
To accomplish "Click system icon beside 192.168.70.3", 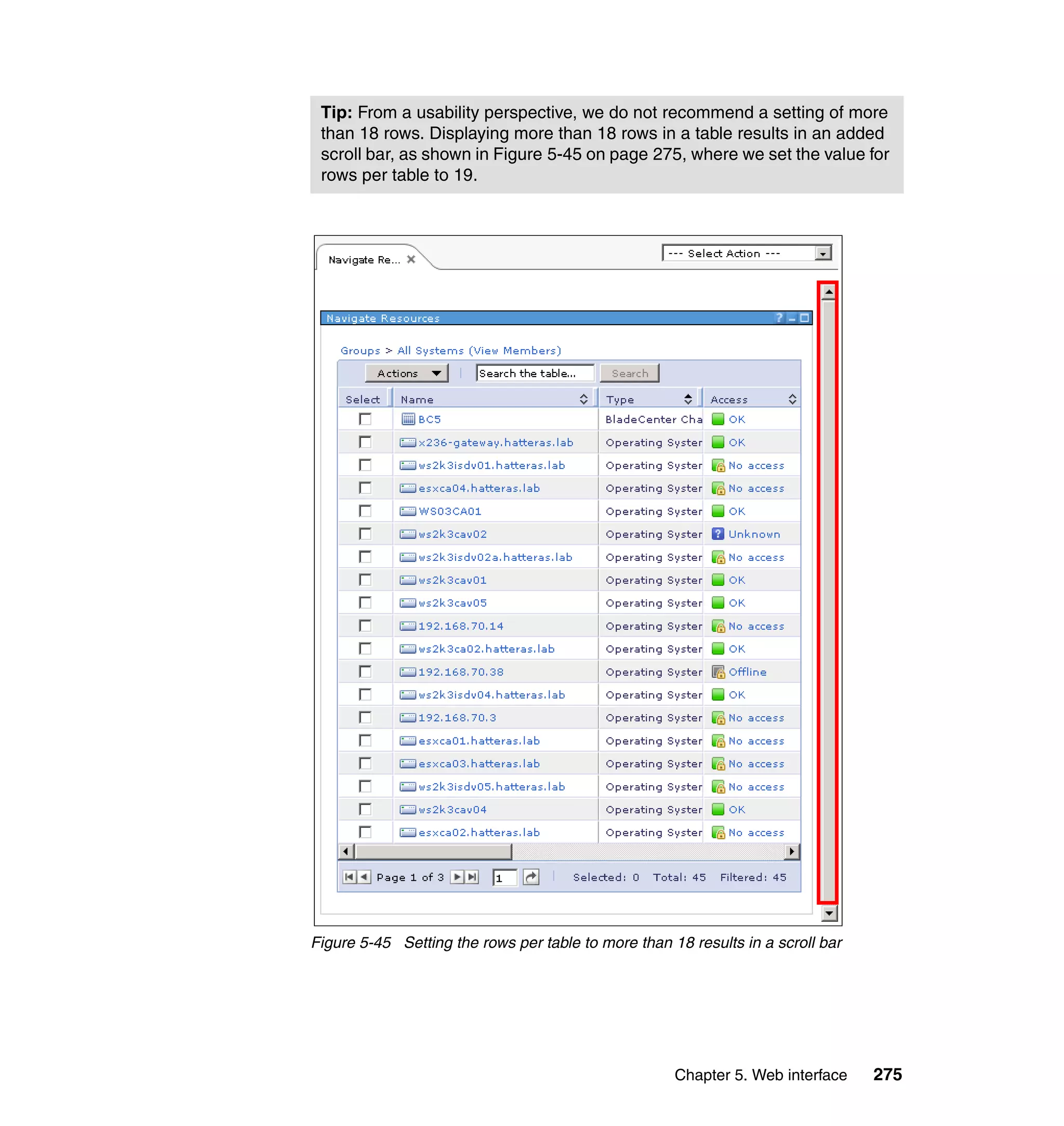I will tap(408, 717).
